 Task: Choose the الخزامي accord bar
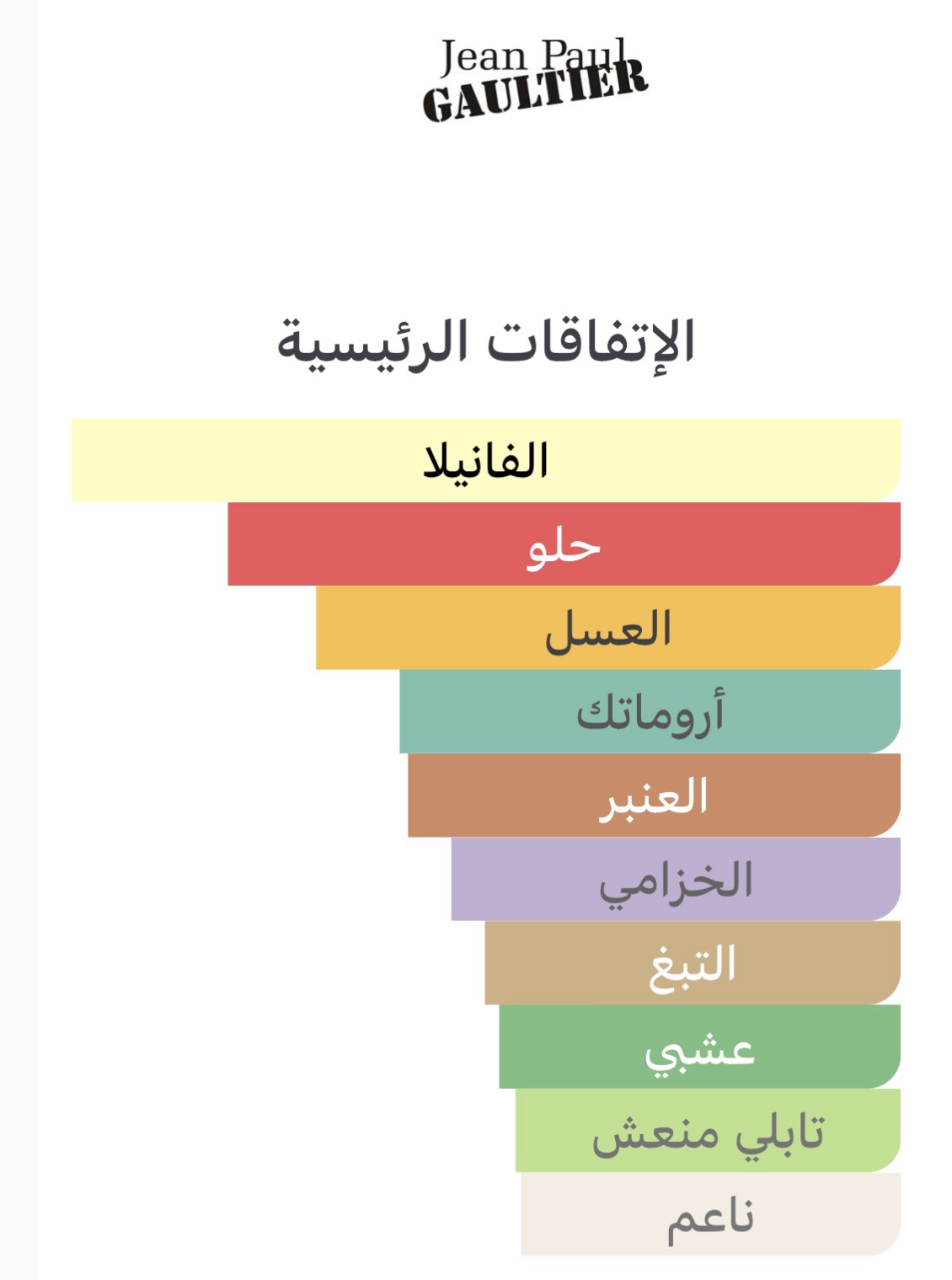coord(676,879)
